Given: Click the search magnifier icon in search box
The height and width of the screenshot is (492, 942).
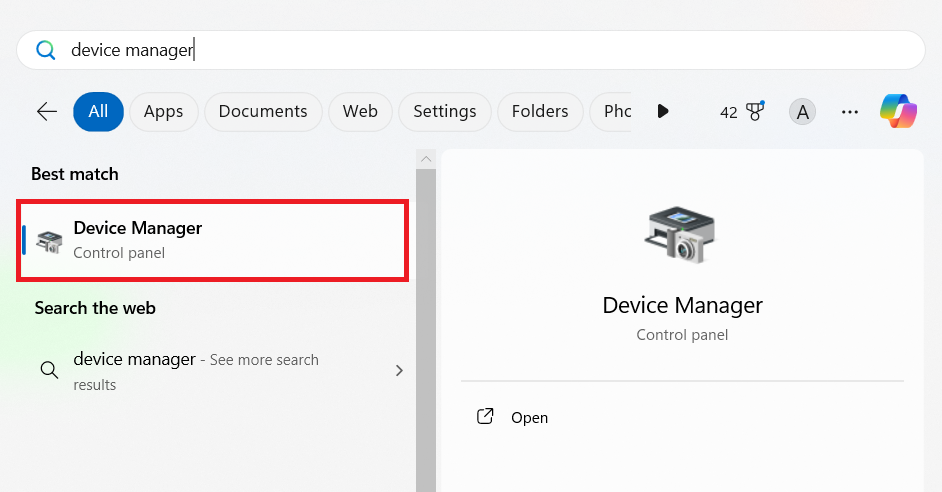Looking at the screenshot, I should tap(46, 50).
